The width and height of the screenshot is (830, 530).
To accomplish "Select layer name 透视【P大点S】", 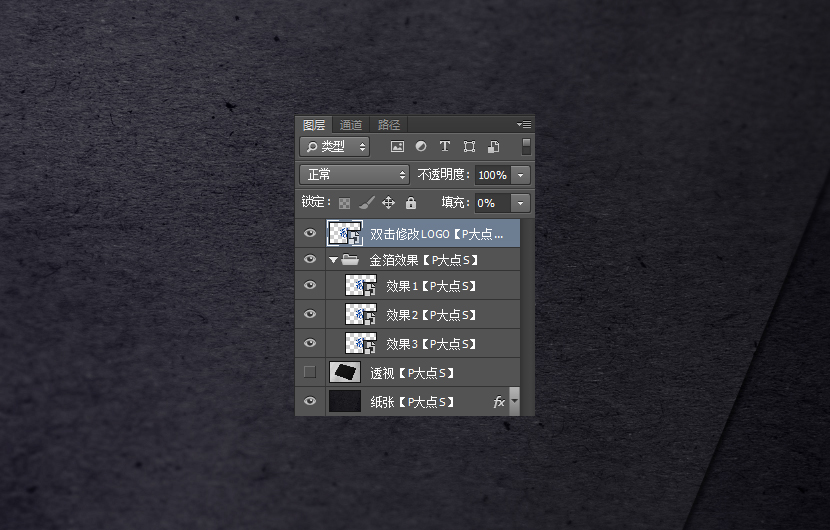I will [412, 374].
